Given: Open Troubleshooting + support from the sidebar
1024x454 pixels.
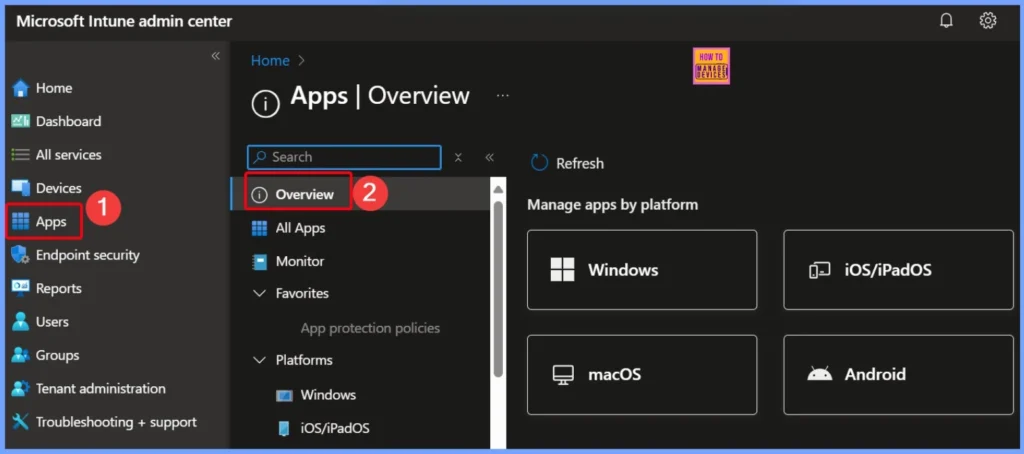Looking at the screenshot, I should [116, 422].
